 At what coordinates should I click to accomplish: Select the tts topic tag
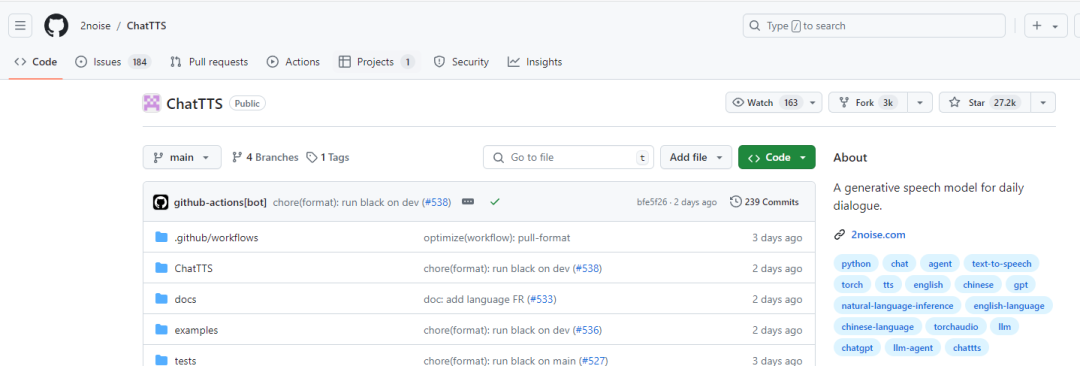click(889, 285)
